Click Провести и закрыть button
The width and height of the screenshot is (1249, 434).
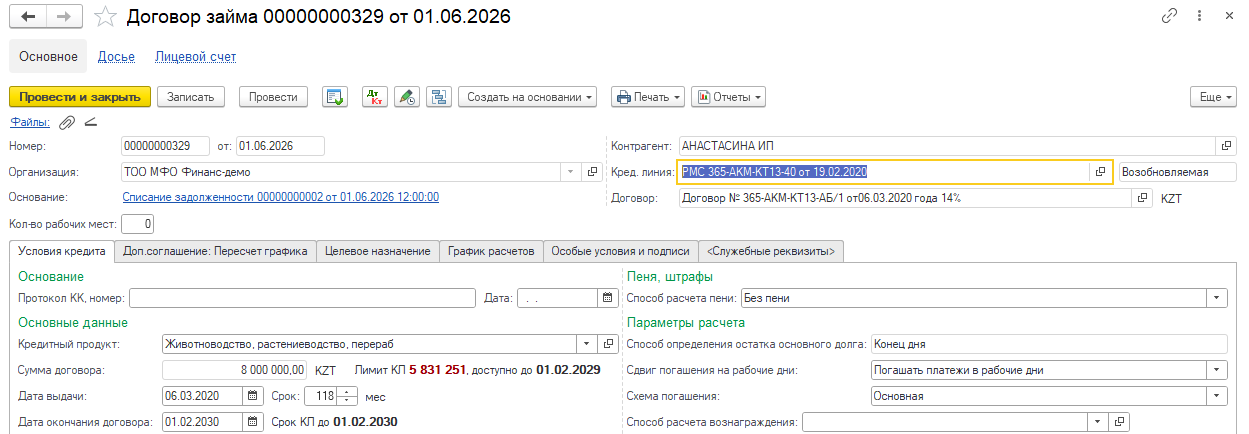pos(80,97)
